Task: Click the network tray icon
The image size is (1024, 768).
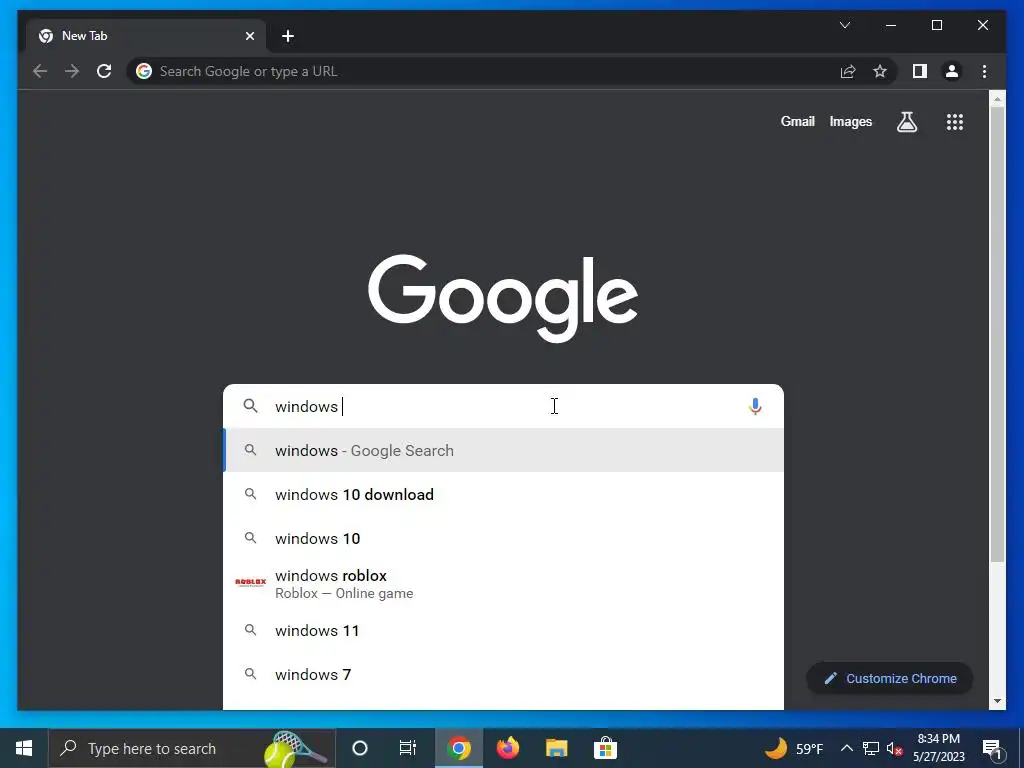Action: click(871, 748)
